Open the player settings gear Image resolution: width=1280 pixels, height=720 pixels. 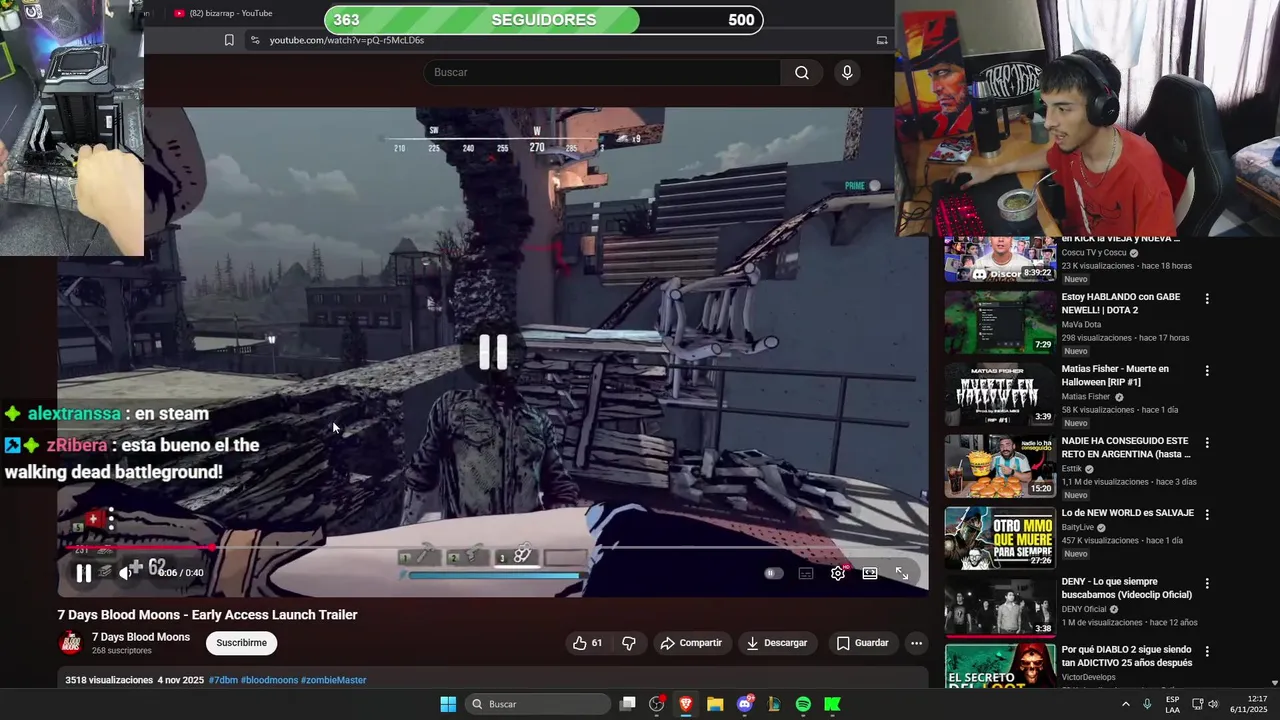coord(838,573)
